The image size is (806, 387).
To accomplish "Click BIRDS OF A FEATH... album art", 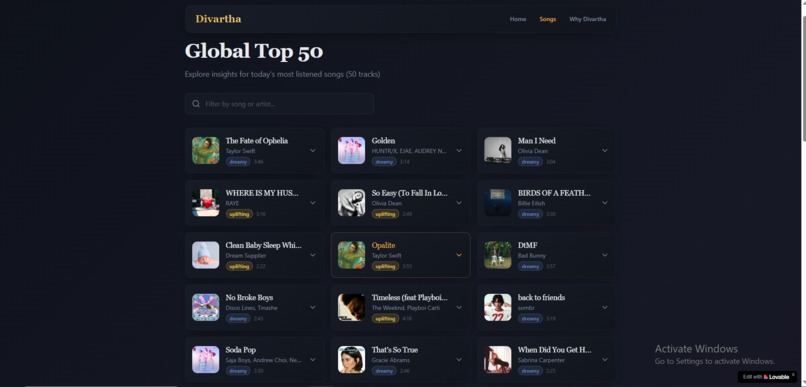I will pos(498,203).
